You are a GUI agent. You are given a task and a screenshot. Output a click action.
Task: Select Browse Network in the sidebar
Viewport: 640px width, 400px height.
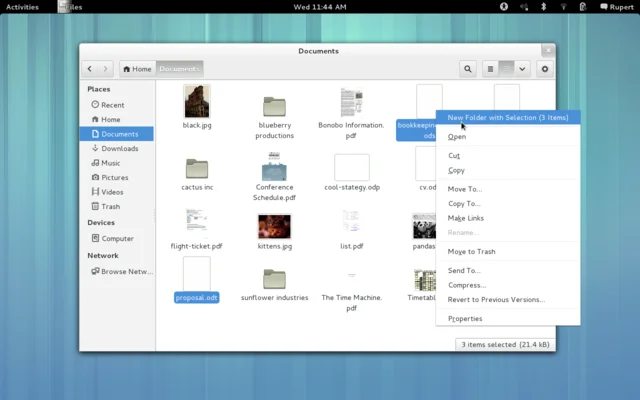click(126, 271)
